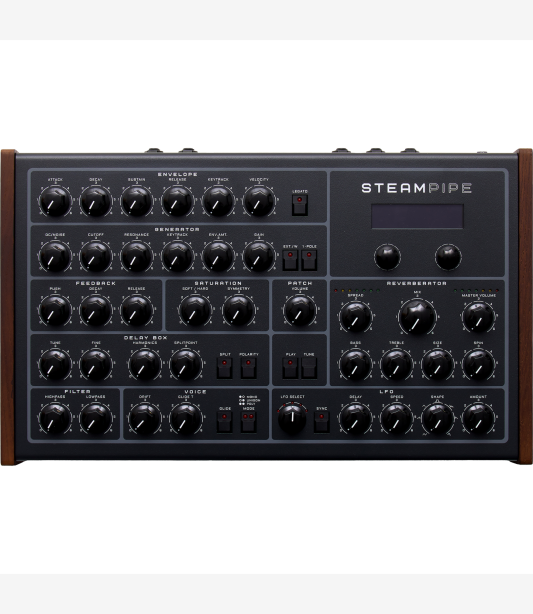Toggle the Glide button in Voice
This screenshot has width=533, height=614.
[x=224, y=422]
